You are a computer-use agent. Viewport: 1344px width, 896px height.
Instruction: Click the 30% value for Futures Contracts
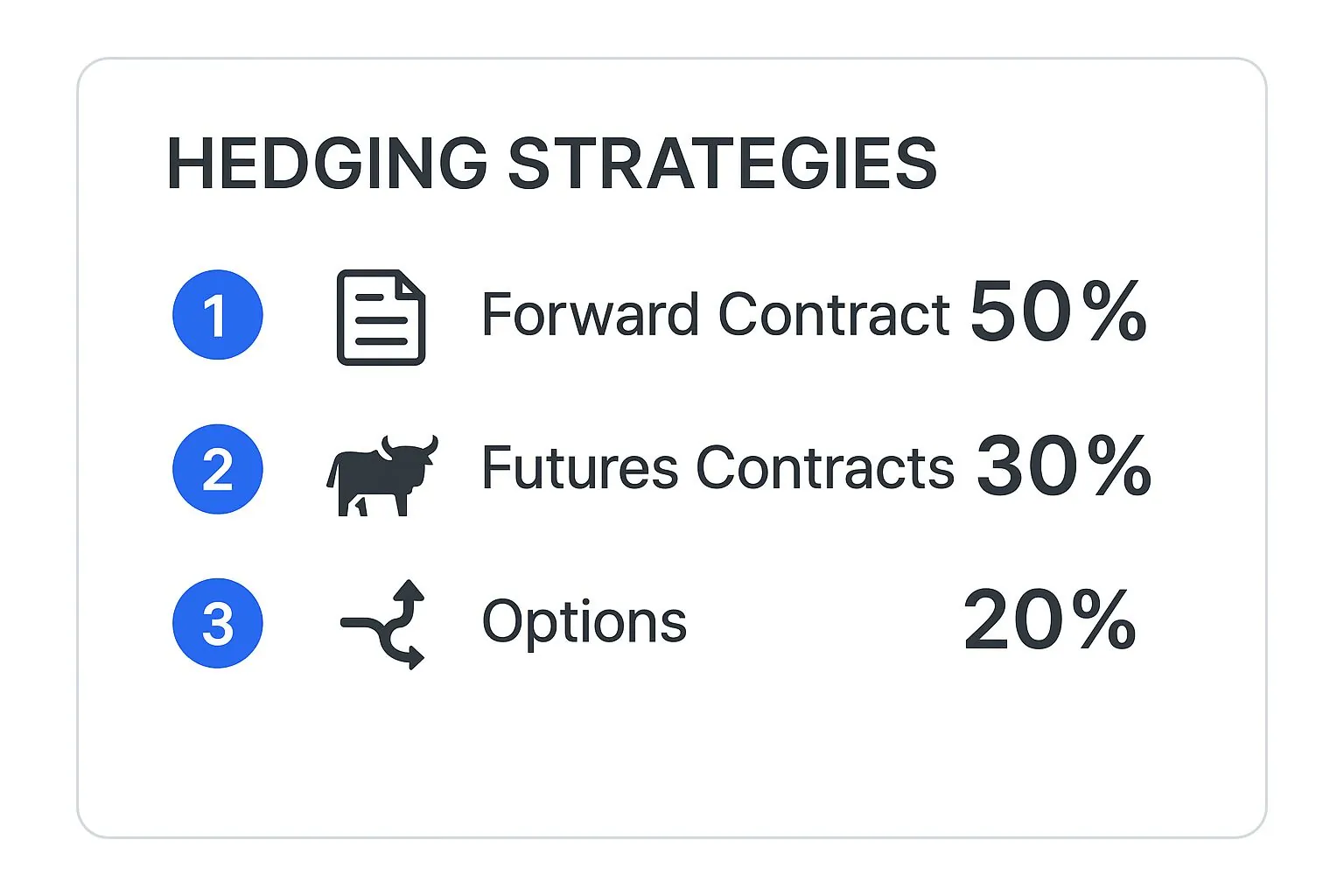[1063, 465]
